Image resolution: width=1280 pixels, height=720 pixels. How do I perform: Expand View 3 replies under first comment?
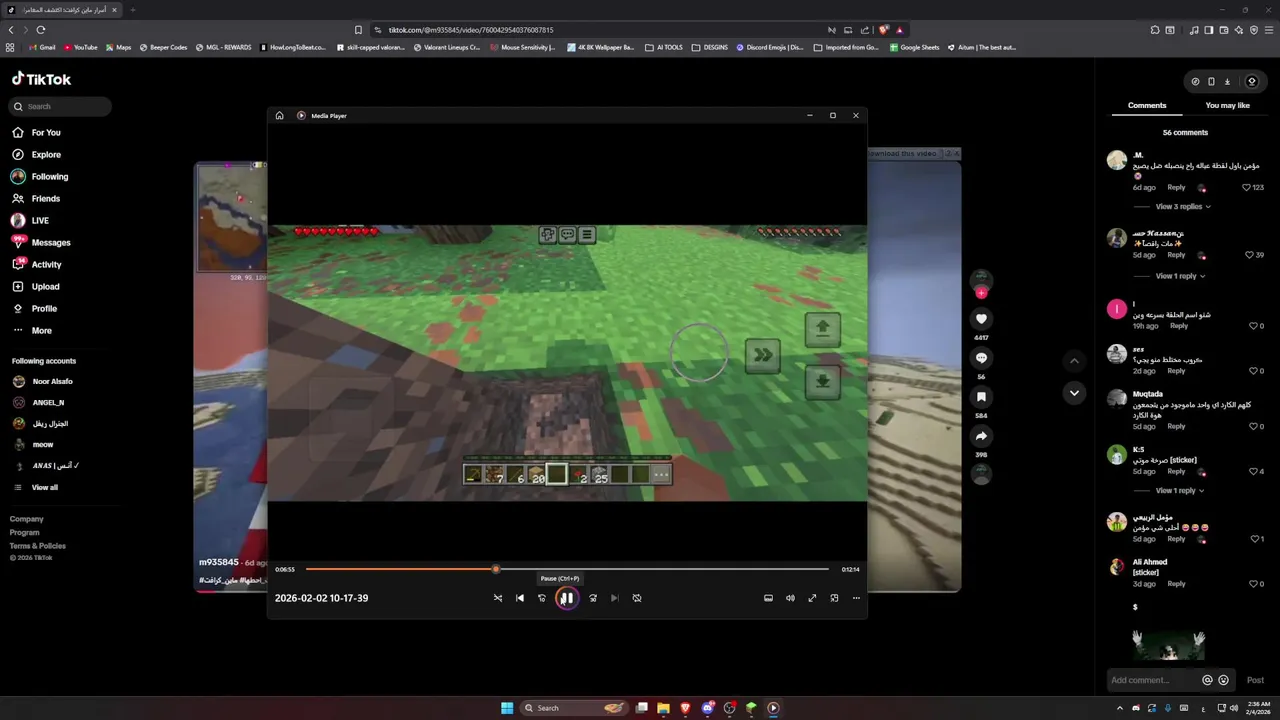[1183, 206]
